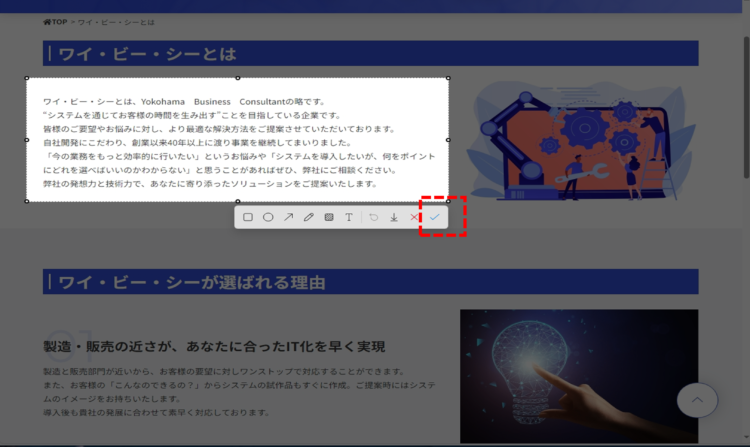This screenshot has width=750, height=447.
Task: Activate the text annotation tool
Action: click(349, 217)
